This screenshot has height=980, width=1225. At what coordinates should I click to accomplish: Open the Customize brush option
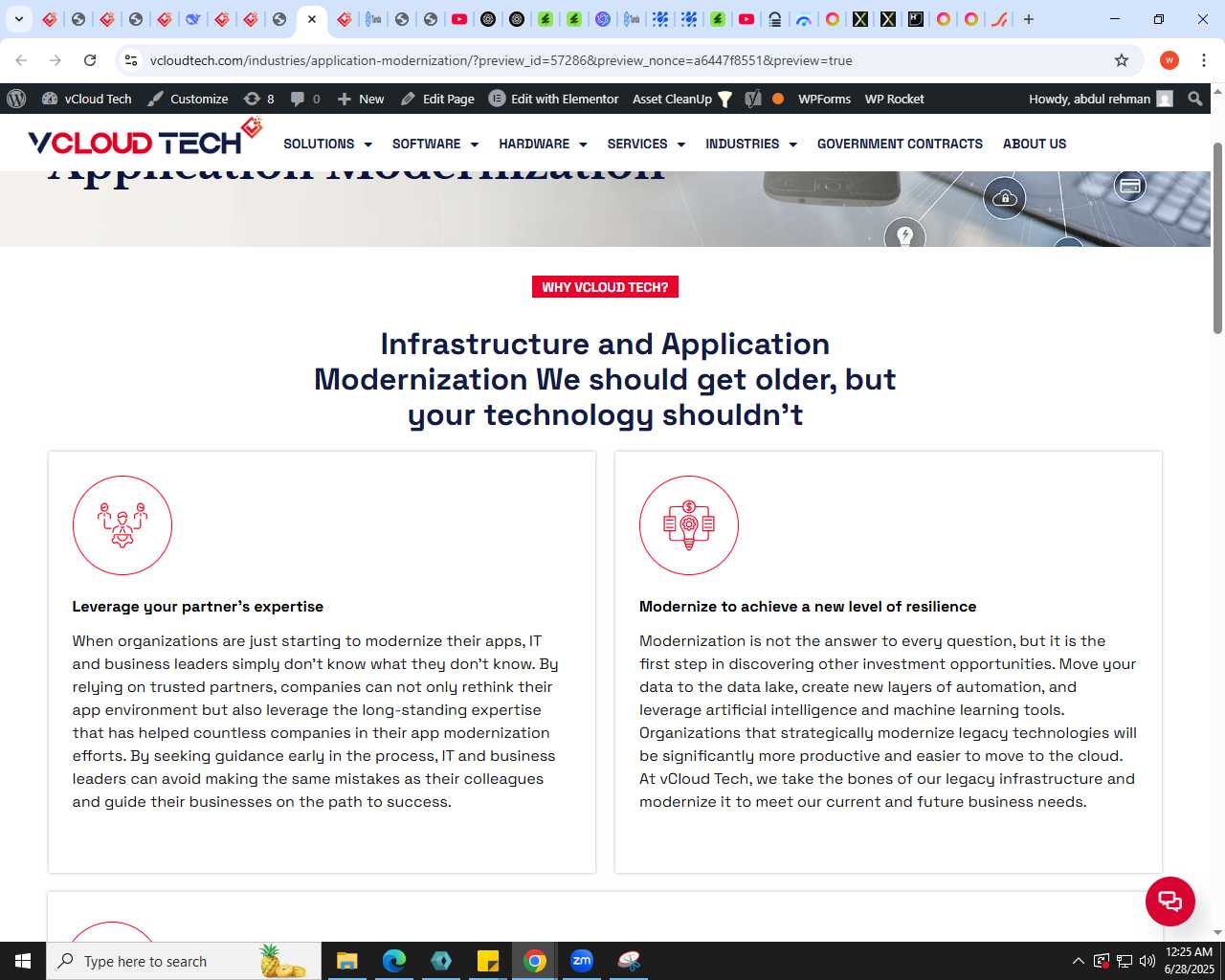point(188,99)
